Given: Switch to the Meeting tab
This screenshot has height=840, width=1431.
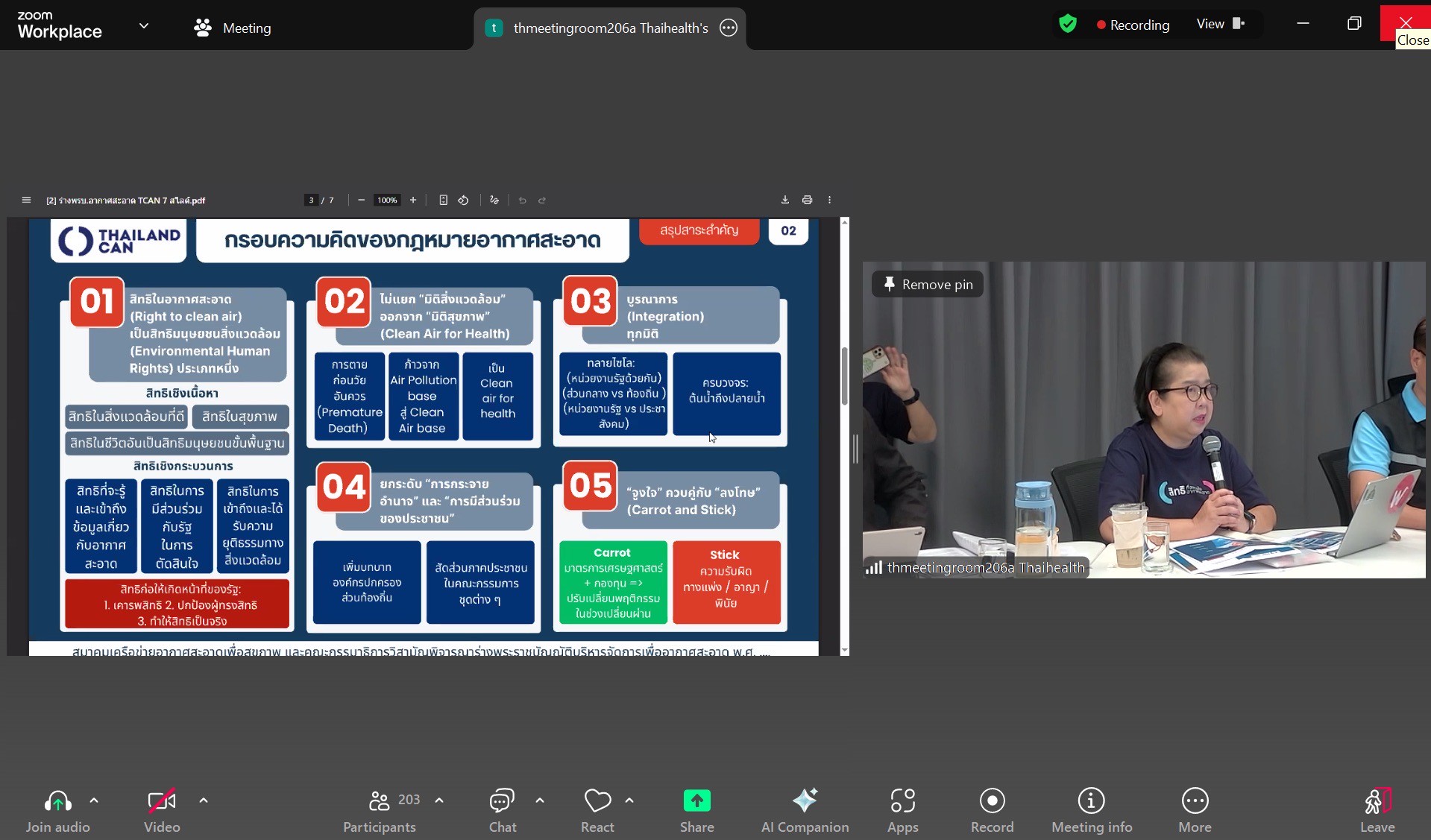Looking at the screenshot, I should (233, 28).
